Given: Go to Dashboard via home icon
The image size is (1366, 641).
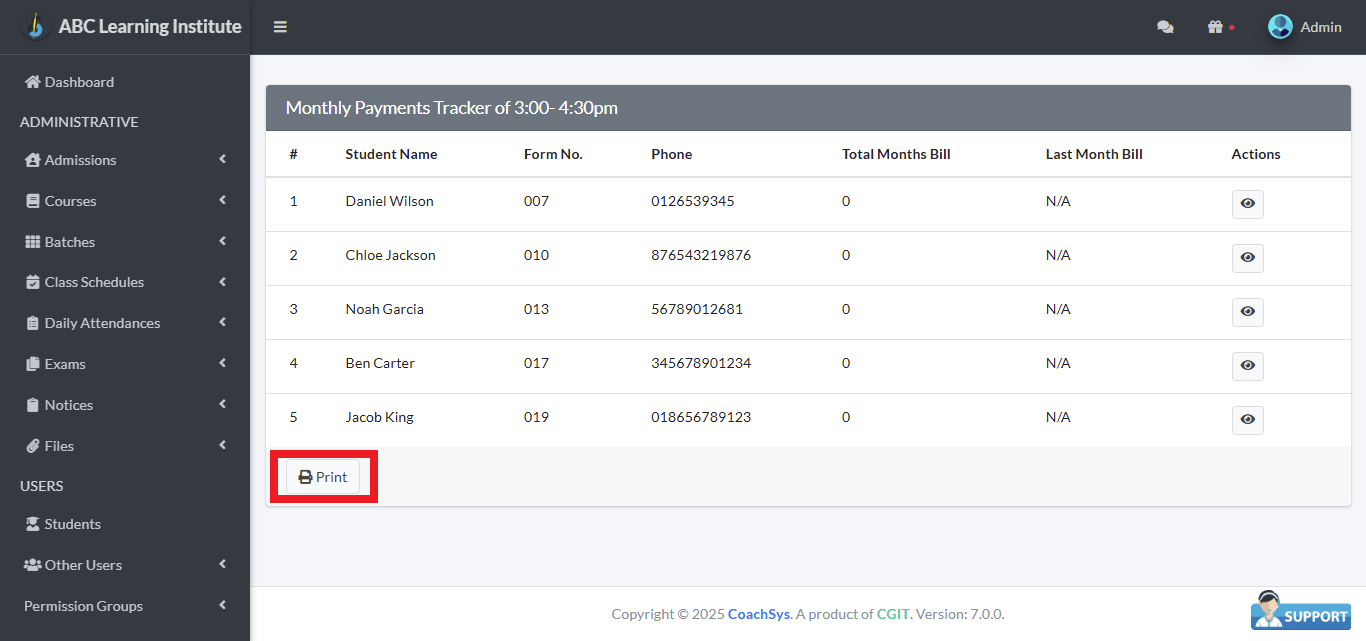Looking at the screenshot, I should coord(33,82).
